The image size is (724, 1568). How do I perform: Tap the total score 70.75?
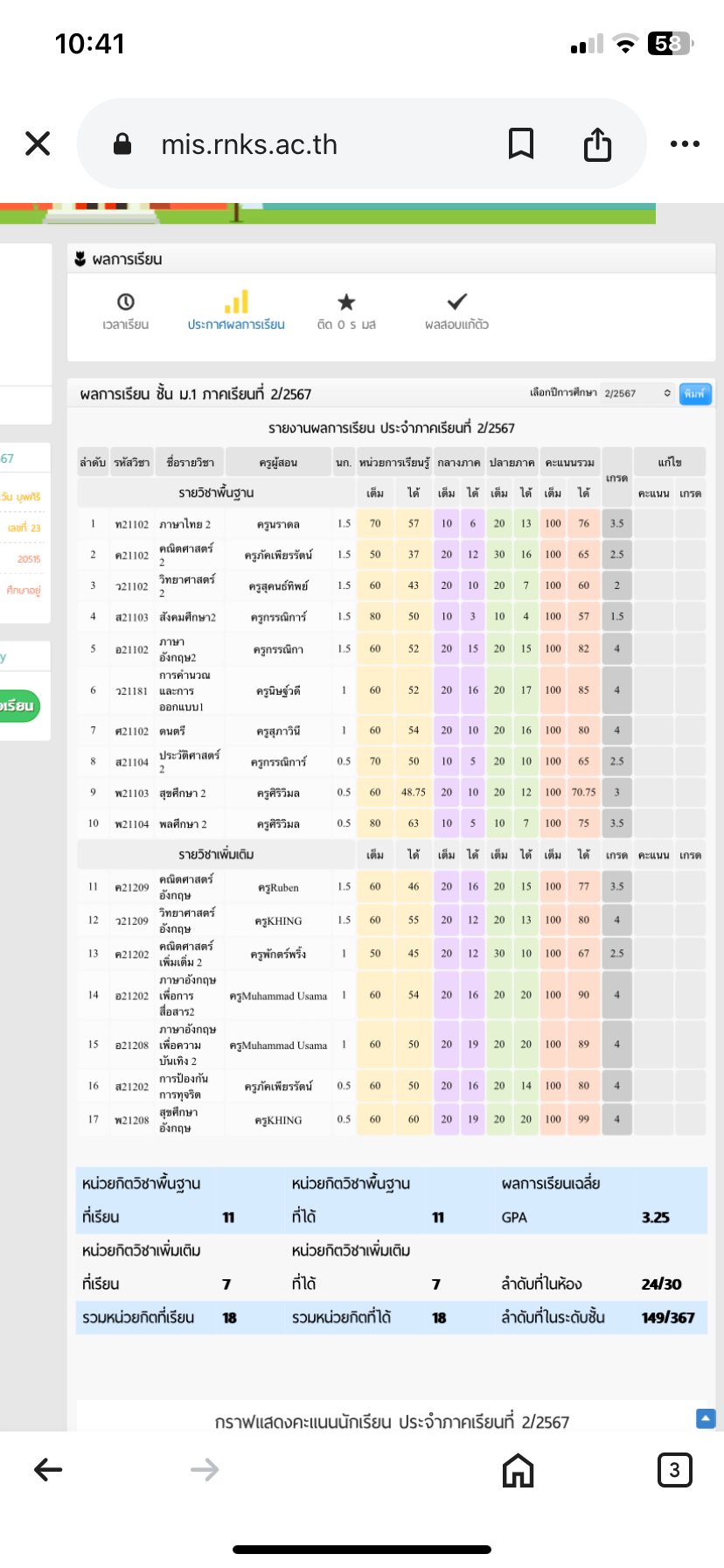coord(583,793)
